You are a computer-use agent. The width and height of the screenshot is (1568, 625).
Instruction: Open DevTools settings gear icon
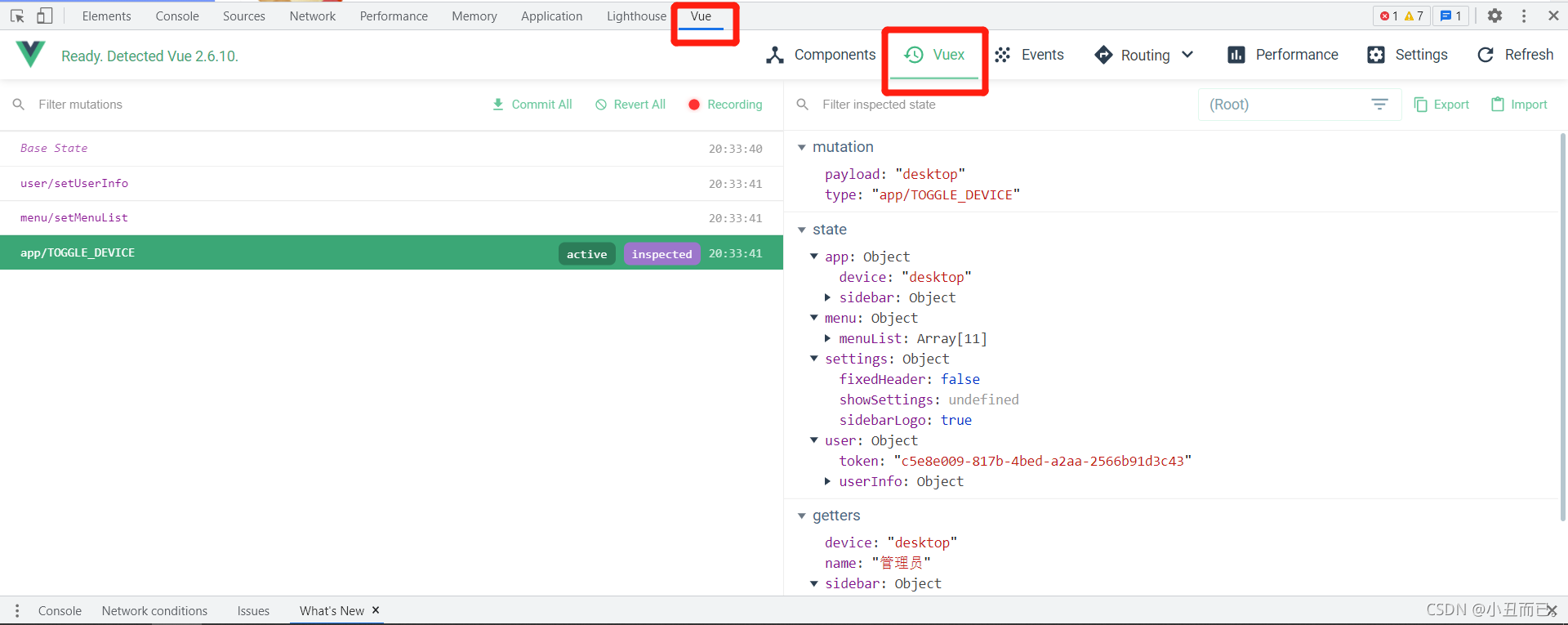(x=1494, y=16)
